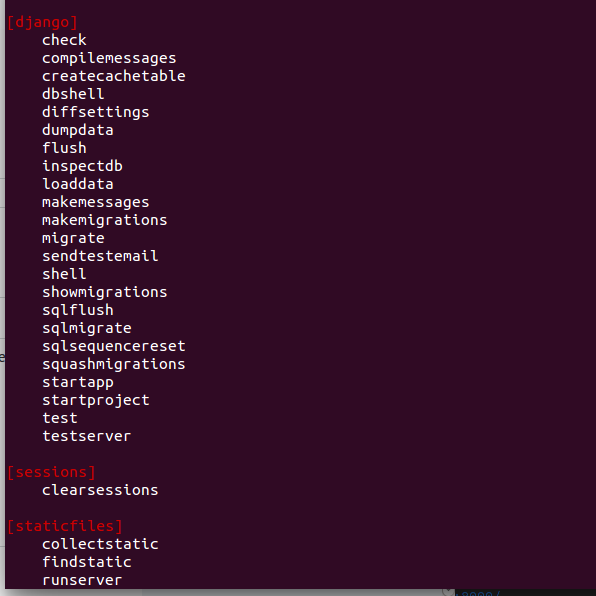Select the dbshell command line
This screenshot has width=596, height=596.
[73, 94]
